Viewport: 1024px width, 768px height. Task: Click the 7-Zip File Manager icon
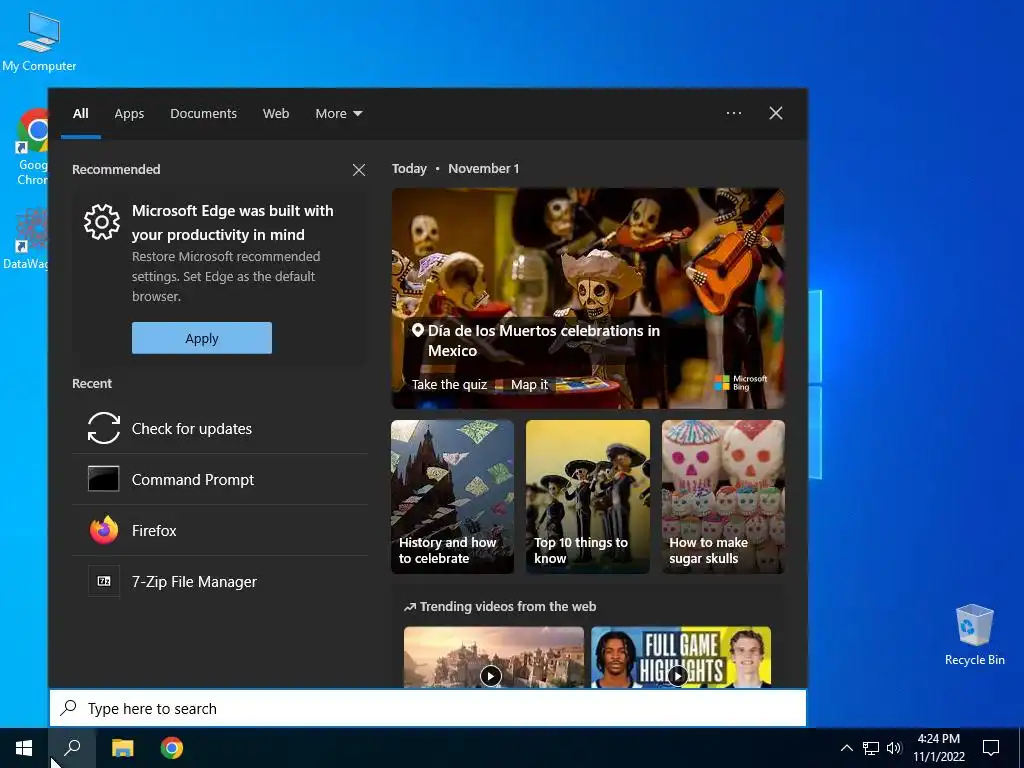pos(104,581)
